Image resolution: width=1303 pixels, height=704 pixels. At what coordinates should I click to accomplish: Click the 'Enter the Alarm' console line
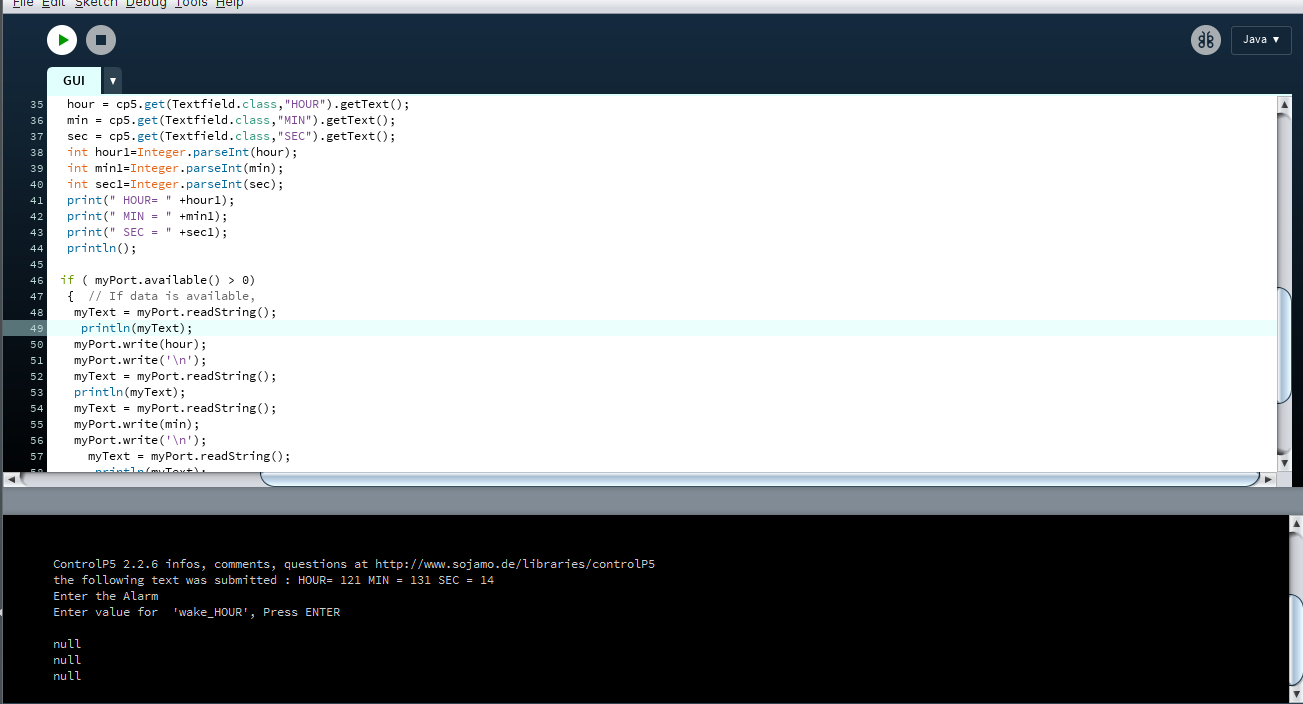[x=105, y=596]
